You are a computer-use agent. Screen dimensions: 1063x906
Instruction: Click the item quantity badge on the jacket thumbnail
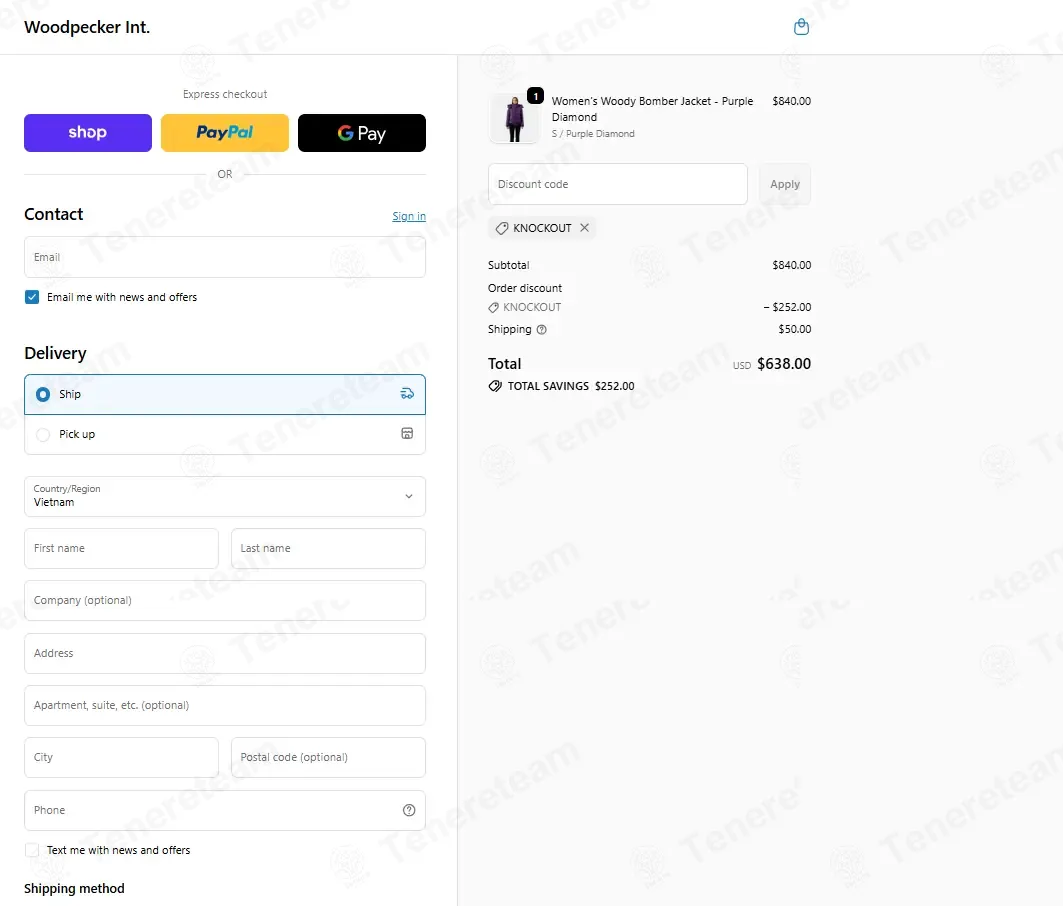536,96
